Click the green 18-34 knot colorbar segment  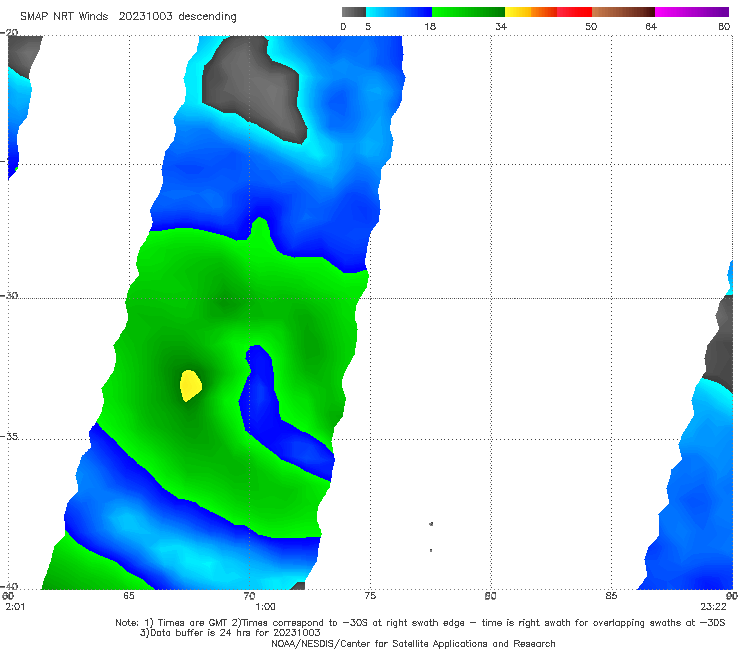(468, 12)
